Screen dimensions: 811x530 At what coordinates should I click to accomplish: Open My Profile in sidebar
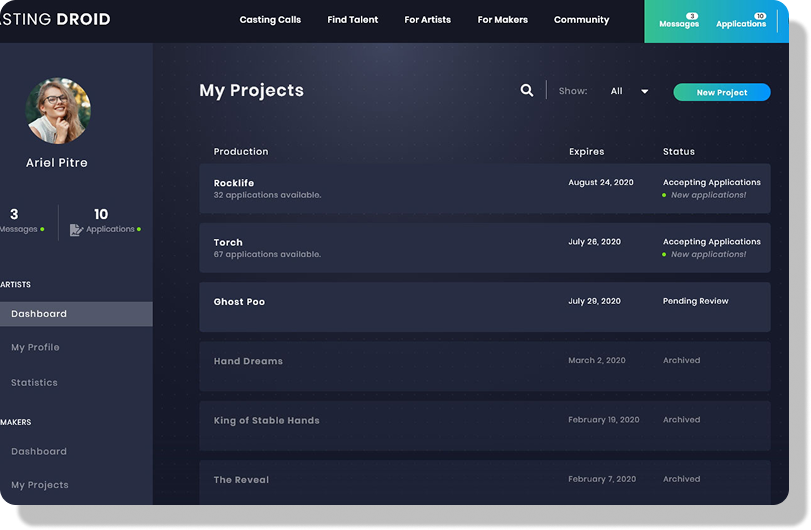tap(35, 347)
